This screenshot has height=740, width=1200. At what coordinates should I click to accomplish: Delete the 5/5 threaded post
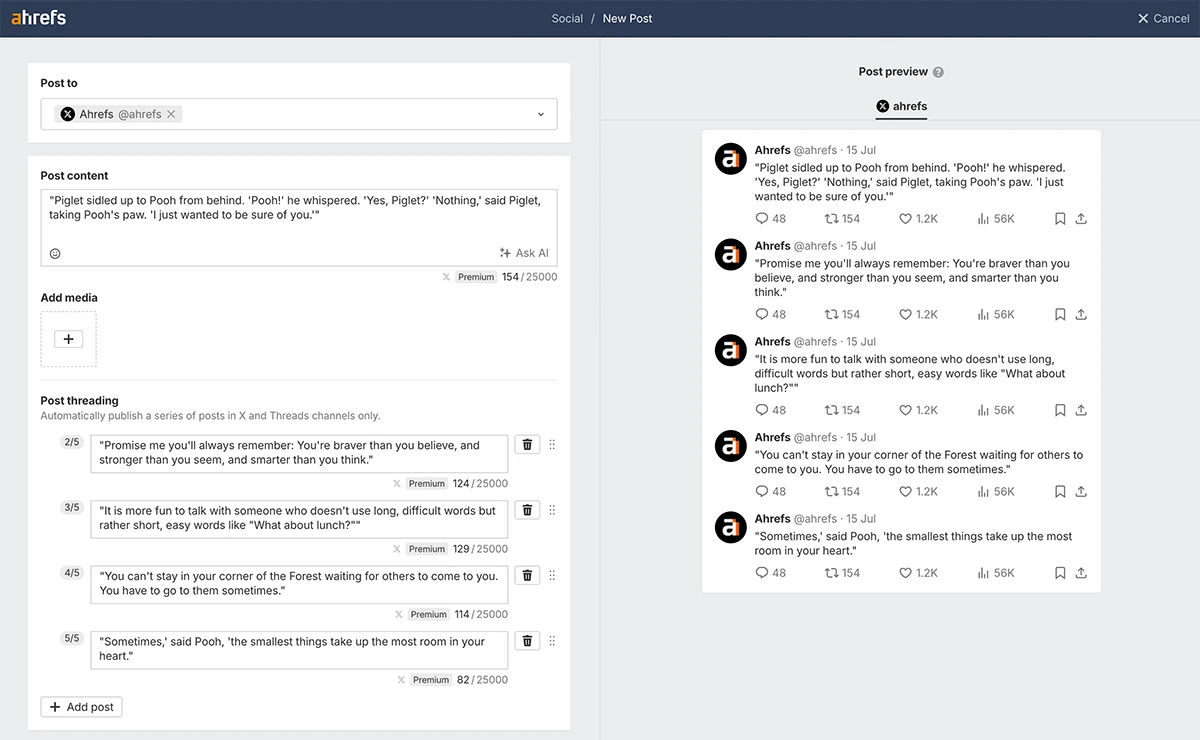(527, 641)
